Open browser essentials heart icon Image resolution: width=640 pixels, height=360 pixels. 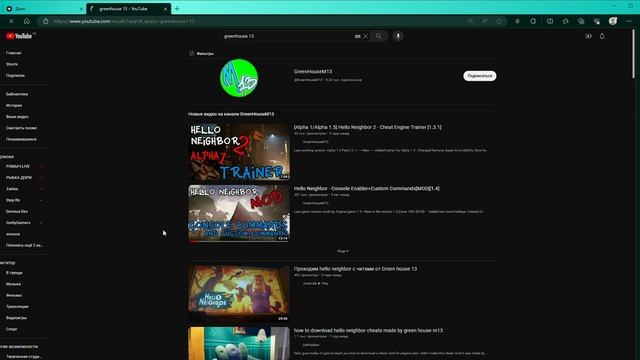(597, 21)
